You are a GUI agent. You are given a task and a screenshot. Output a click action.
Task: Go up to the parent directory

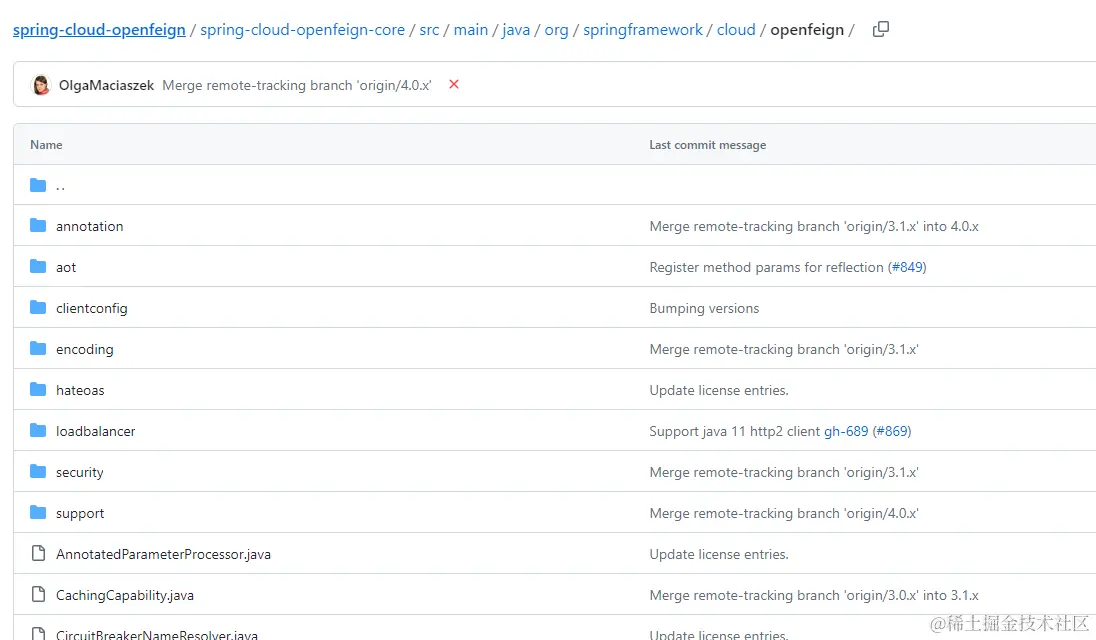pyautogui.click(x=61, y=186)
